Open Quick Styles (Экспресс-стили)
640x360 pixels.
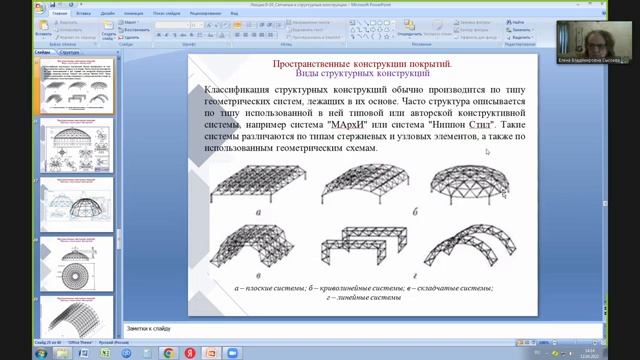coord(437,26)
